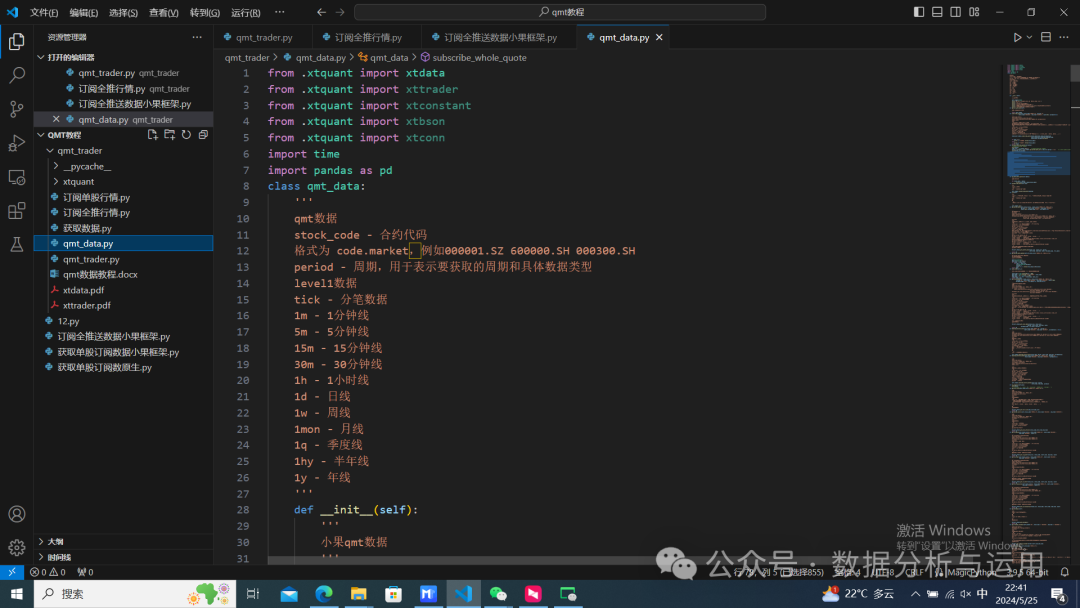
Task: Open the Run and Debug panel
Action: coord(16,142)
